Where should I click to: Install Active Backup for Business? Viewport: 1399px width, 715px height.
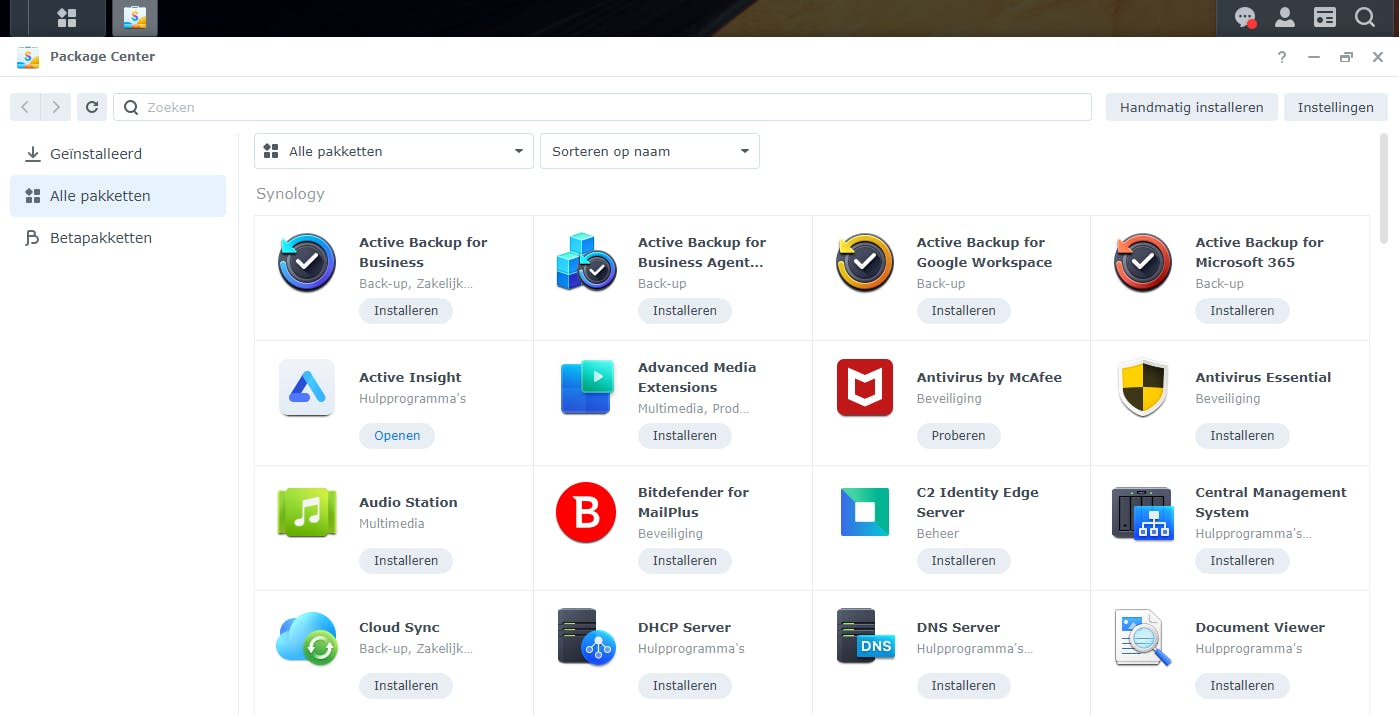pyautogui.click(x=406, y=311)
